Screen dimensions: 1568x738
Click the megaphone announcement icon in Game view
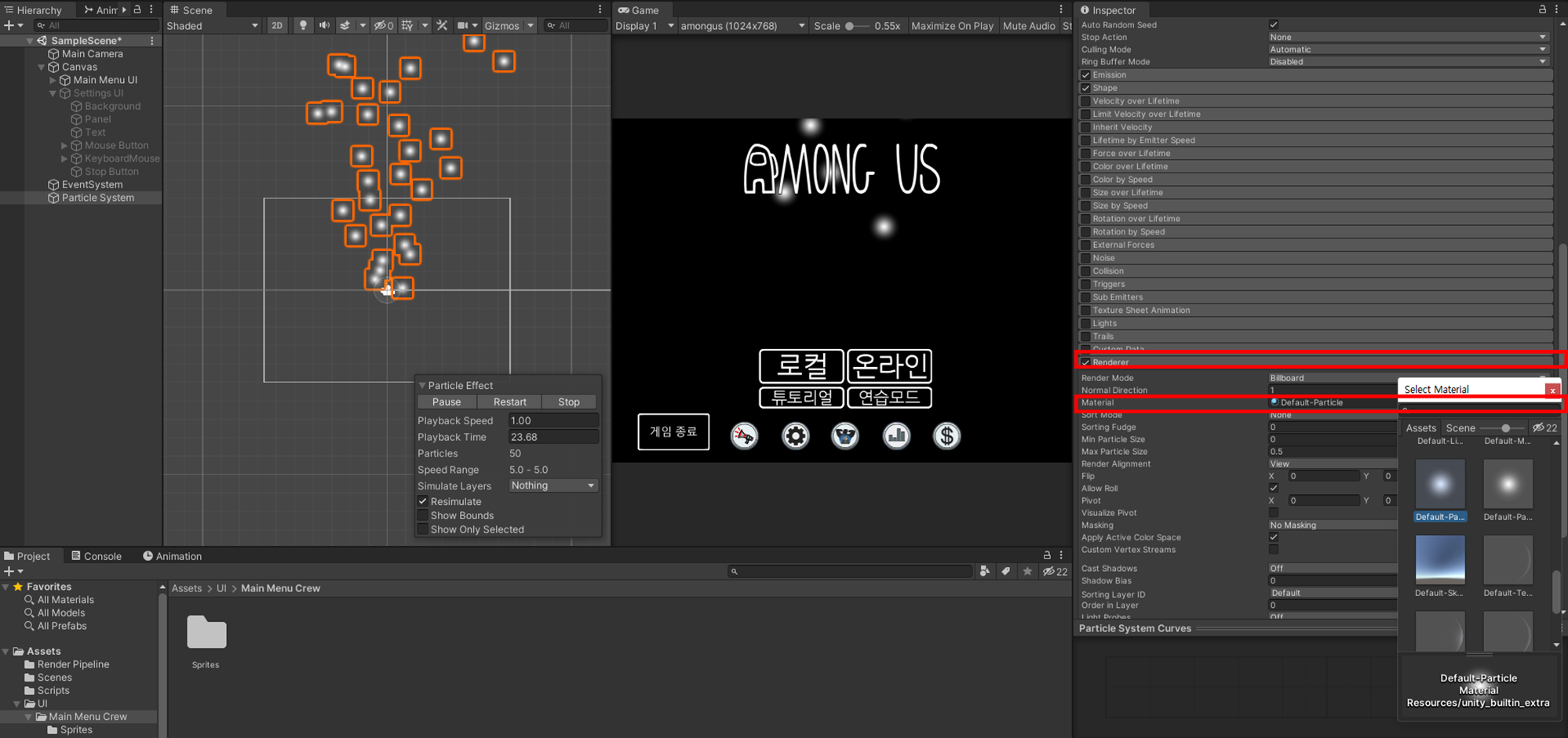[744, 435]
